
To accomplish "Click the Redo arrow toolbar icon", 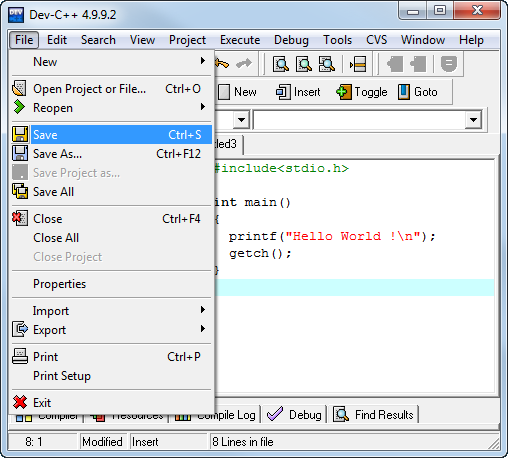I will pos(244,63).
